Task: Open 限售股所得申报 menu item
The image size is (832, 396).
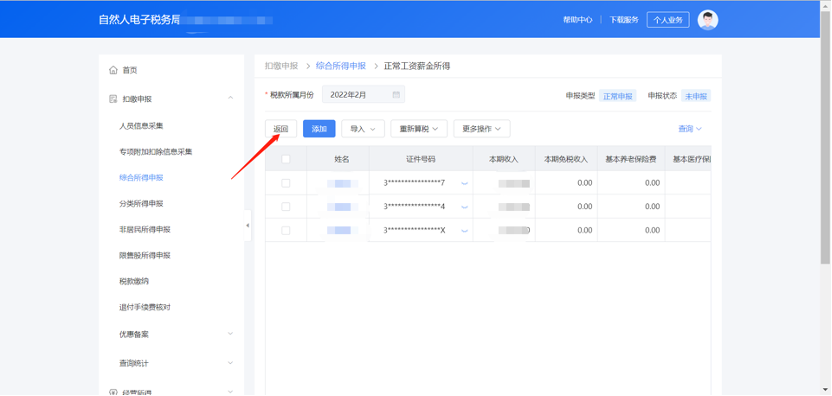Action: [x=145, y=255]
